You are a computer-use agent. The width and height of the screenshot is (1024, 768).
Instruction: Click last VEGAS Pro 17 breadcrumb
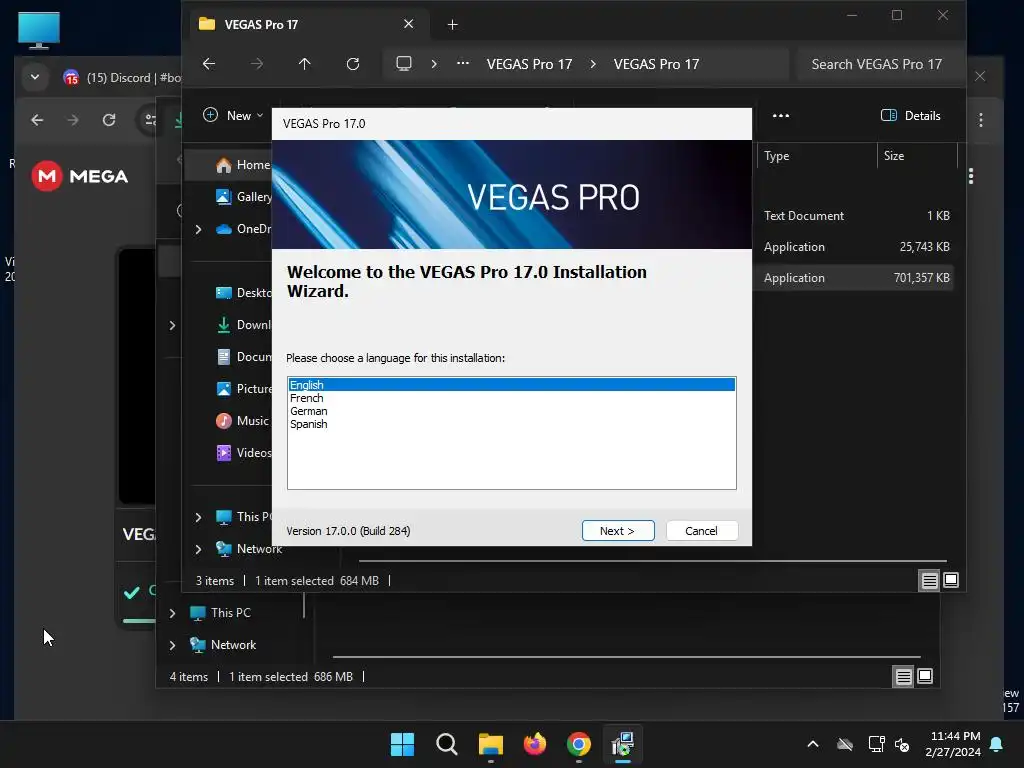656,64
